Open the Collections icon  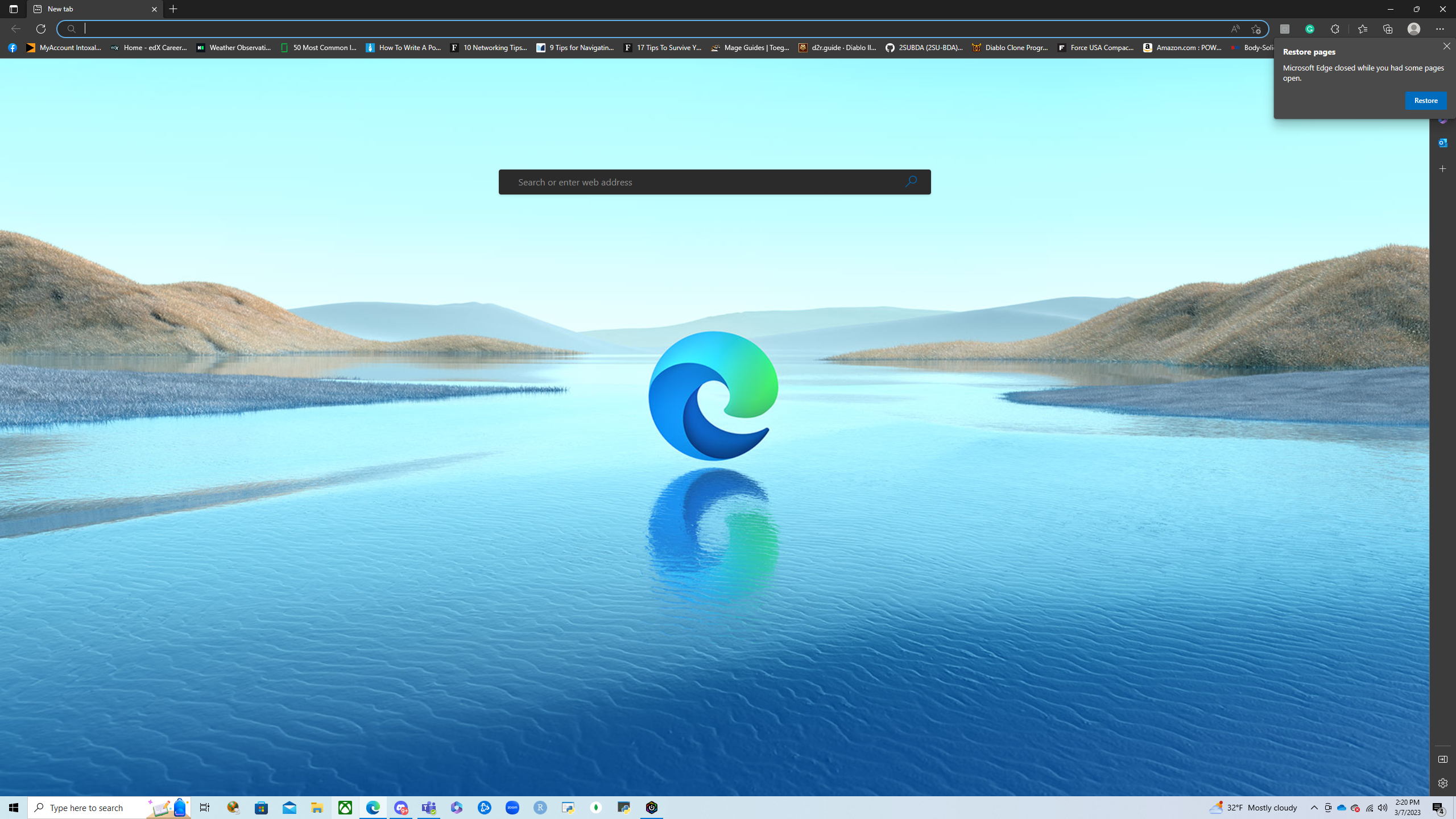1388,29
